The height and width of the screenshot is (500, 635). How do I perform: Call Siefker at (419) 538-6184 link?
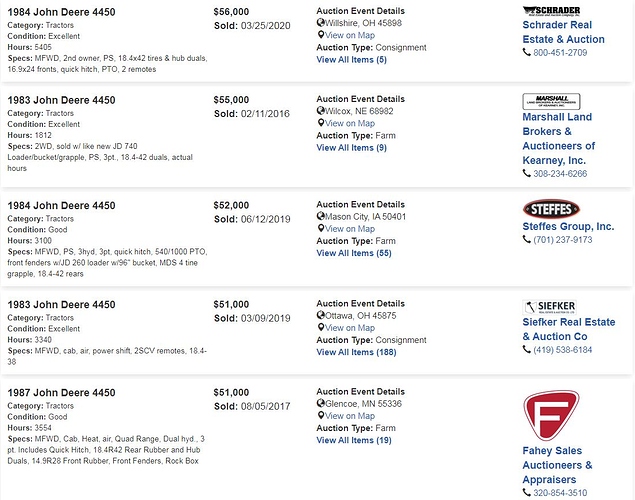tap(563, 350)
